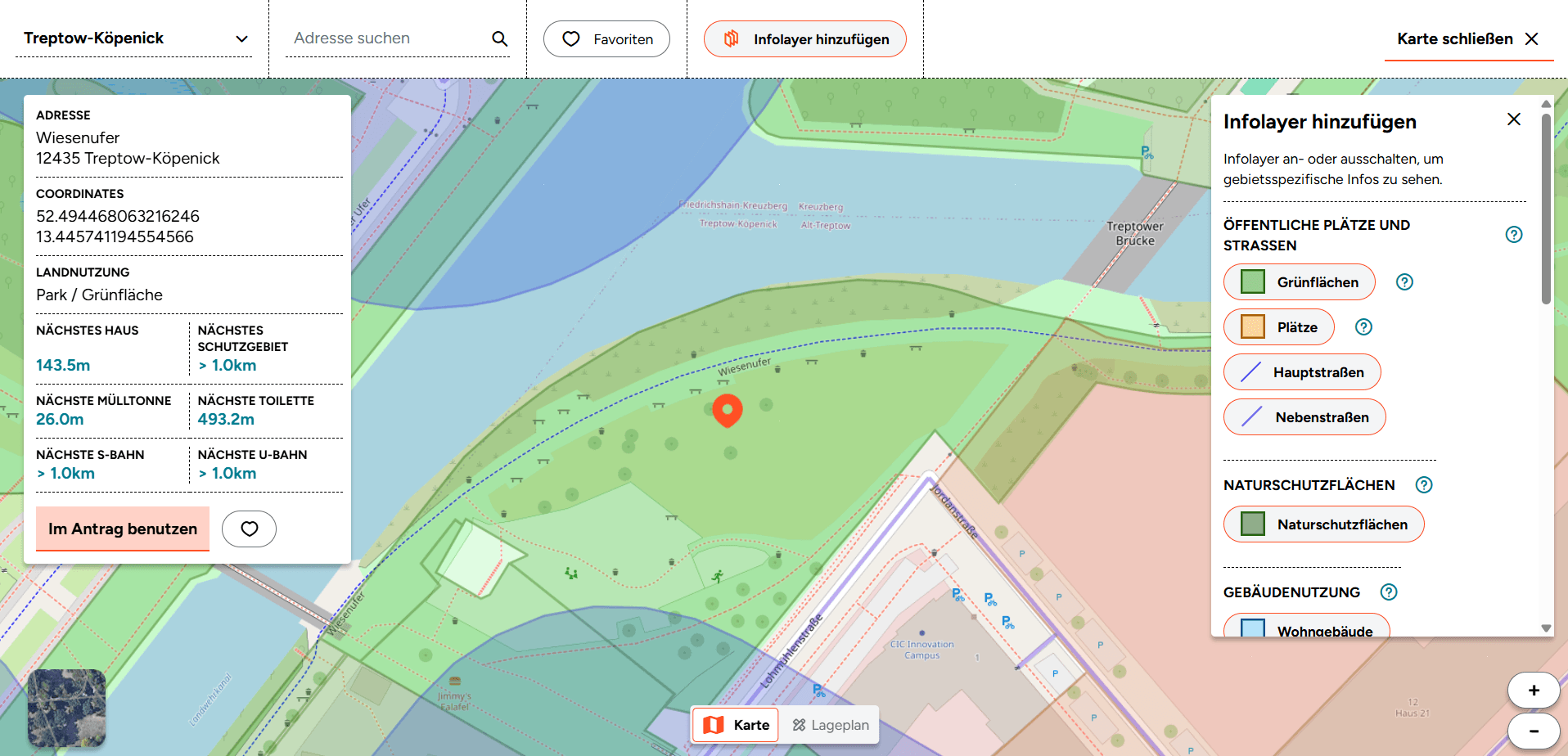The height and width of the screenshot is (756, 1568).
Task: Toggle the Naturschutzflächen layer
Action: (x=1323, y=524)
